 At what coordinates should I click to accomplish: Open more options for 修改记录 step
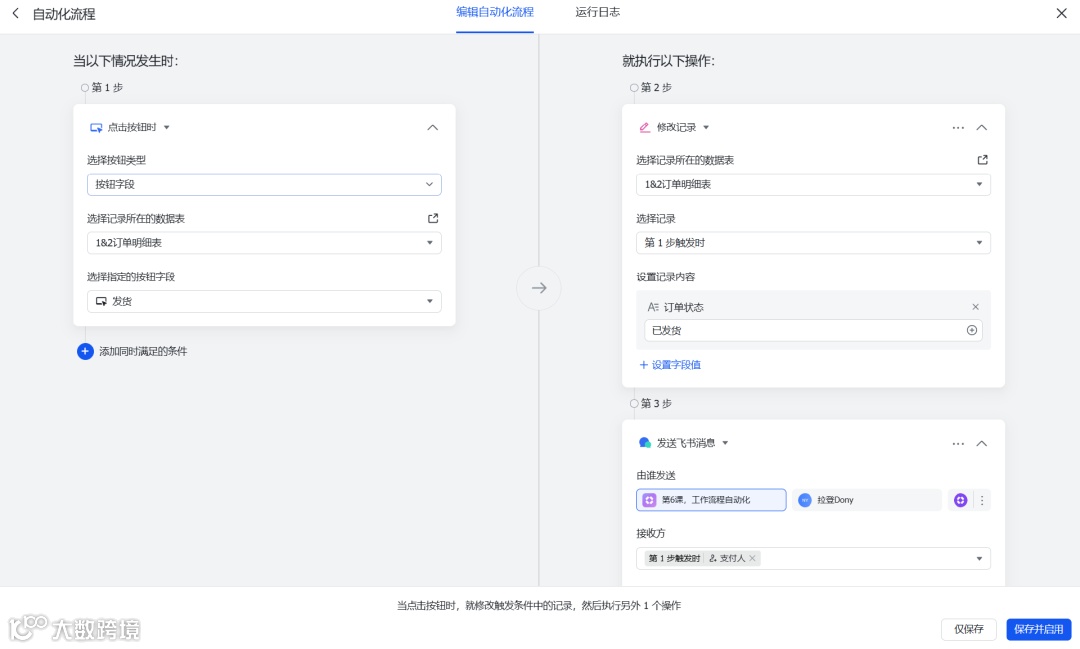click(x=957, y=127)
